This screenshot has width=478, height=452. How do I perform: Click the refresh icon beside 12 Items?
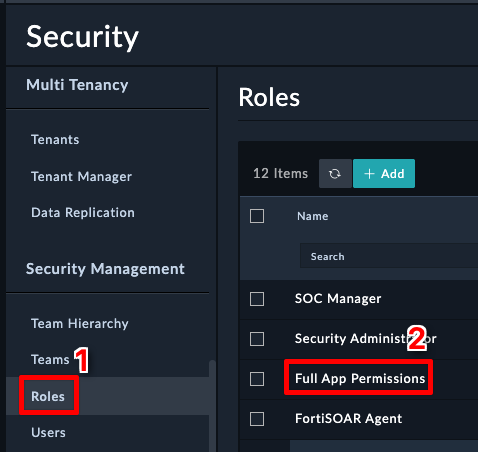click(335, 174)
